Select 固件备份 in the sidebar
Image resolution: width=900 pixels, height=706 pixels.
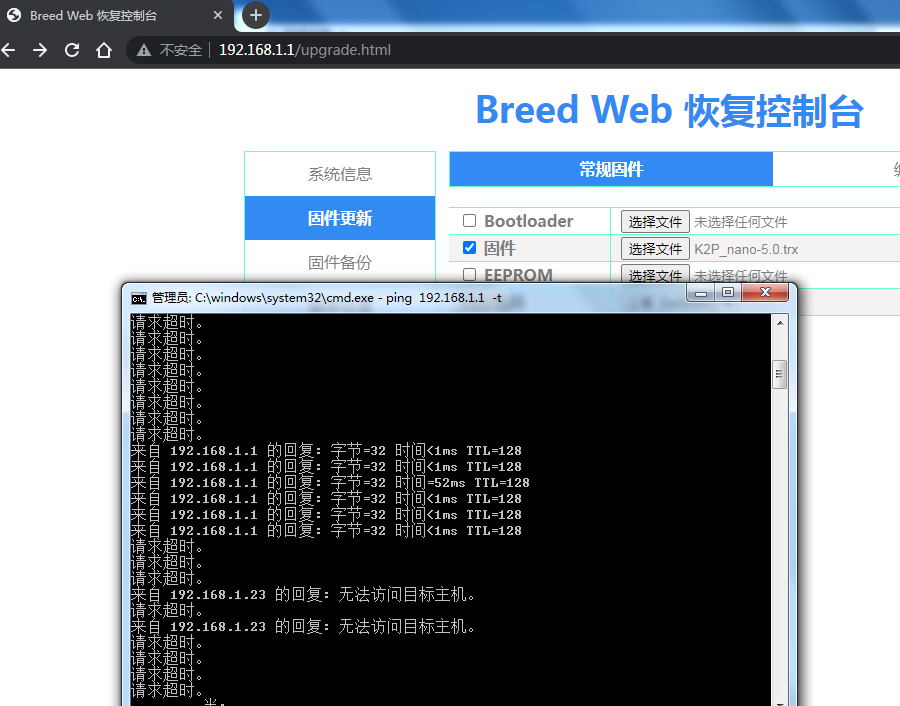(x=340, y=262)
